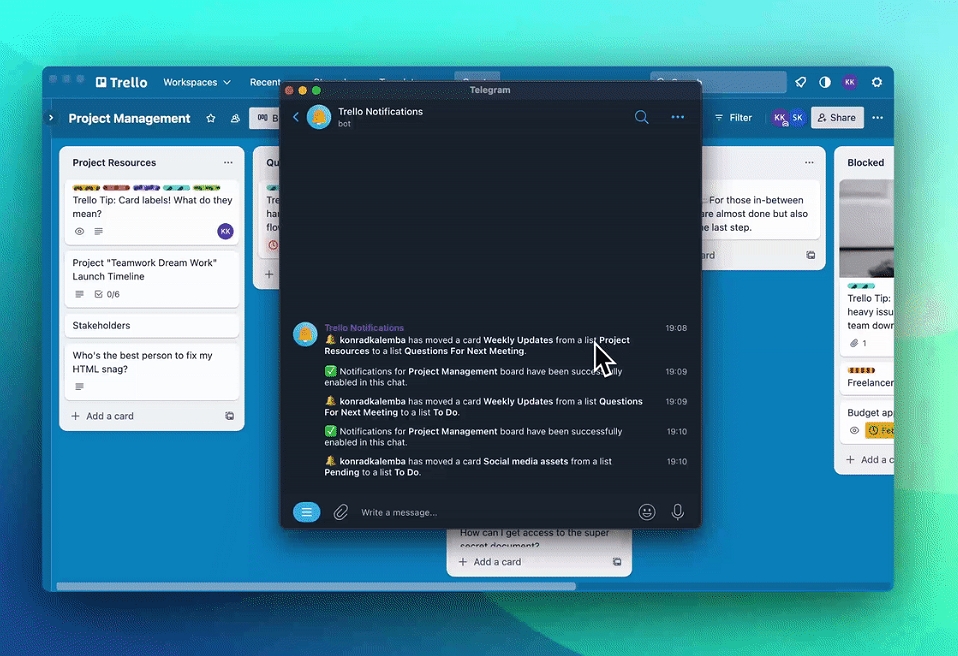Image resolution: width=958 pixels, height=656 pixels.
Task: Open the emoji picker in Telegram
Action: coord(647,512)
